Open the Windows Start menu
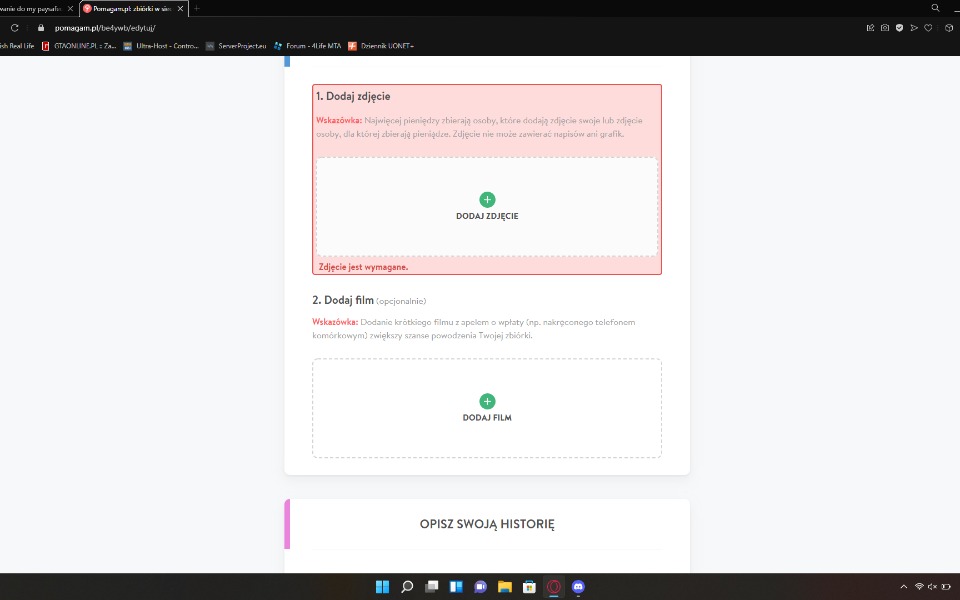The width and height of the screenshot is (960, 600). (382, 587)
